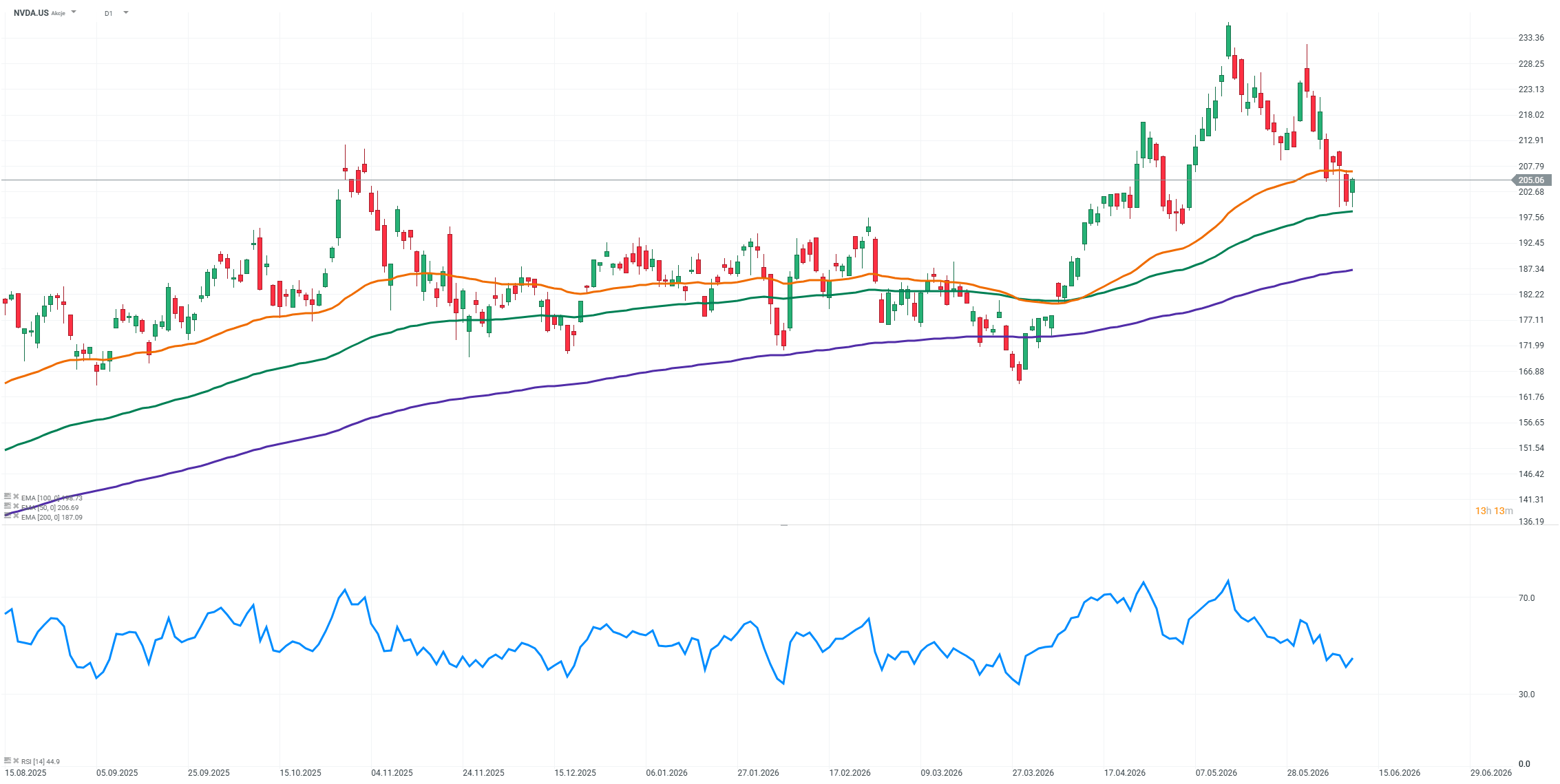Click the 06.01.2026 date label
This screenshot has height=784, width=1560.
[666, 773]
